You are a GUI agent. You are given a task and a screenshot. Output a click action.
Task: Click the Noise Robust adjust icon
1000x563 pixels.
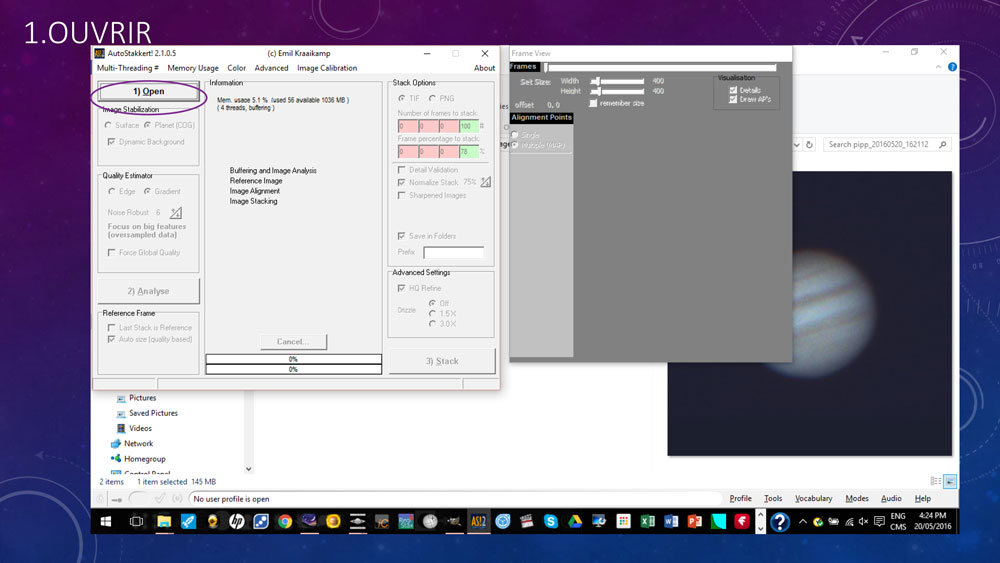click(176, 212)
